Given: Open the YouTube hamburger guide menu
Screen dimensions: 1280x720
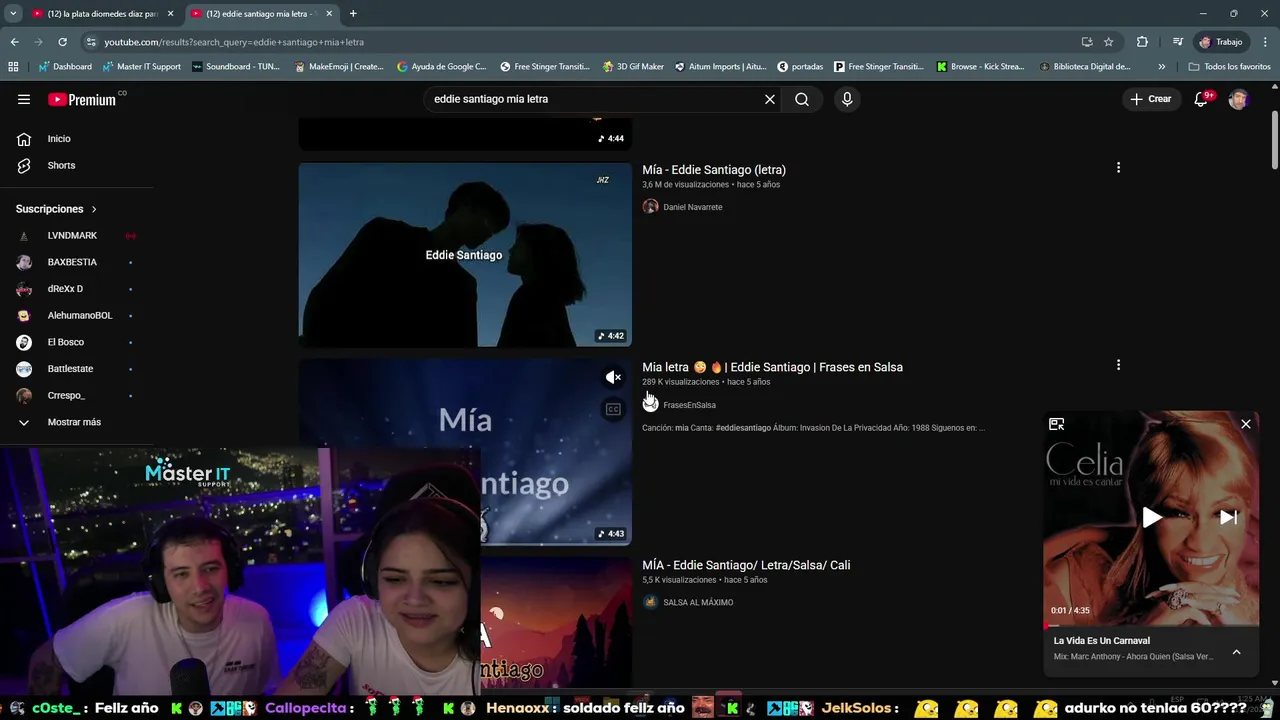Looking at the screenshot, I should (24, 99).
